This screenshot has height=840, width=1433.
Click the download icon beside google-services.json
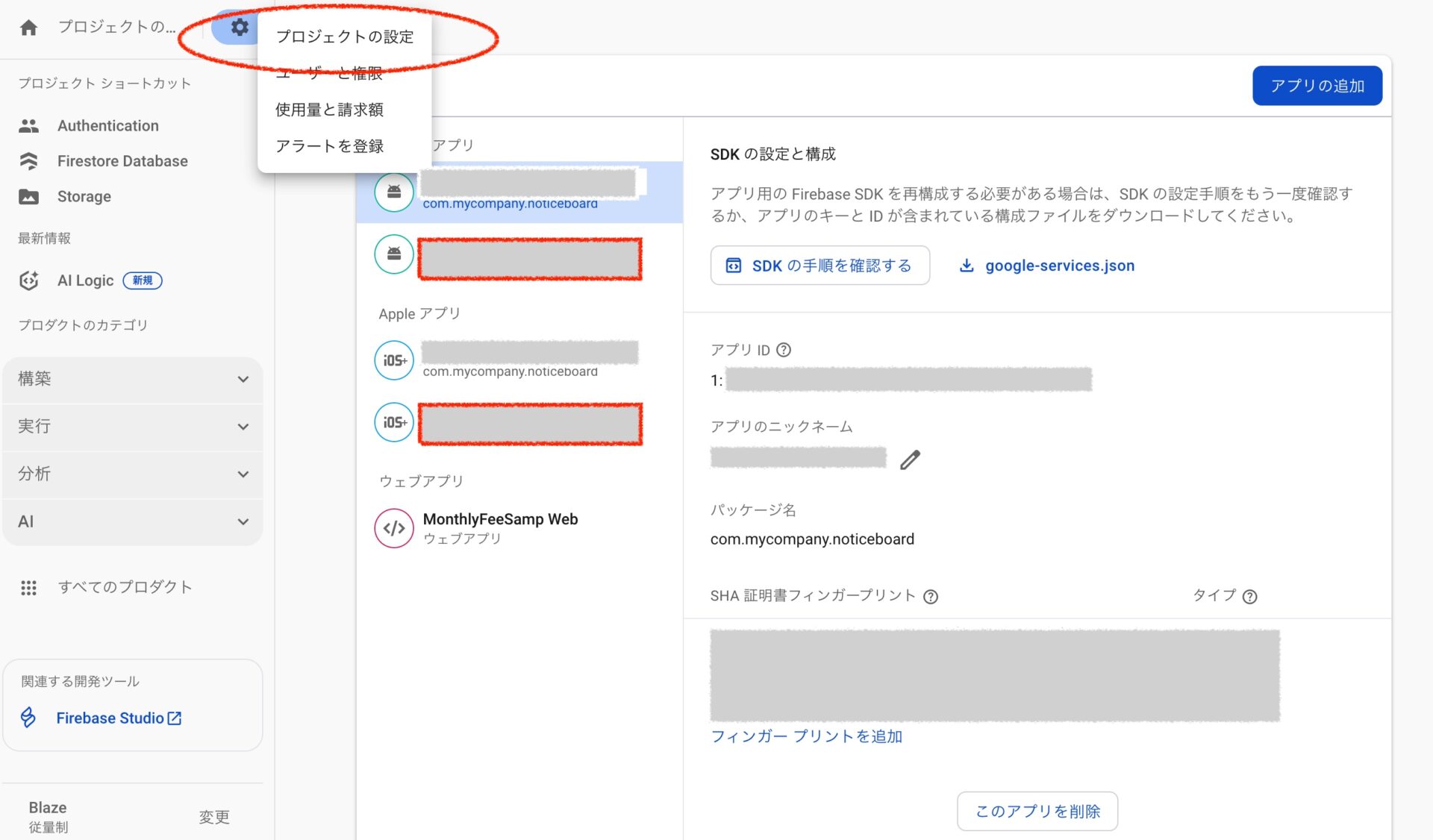tap(967, 266)
